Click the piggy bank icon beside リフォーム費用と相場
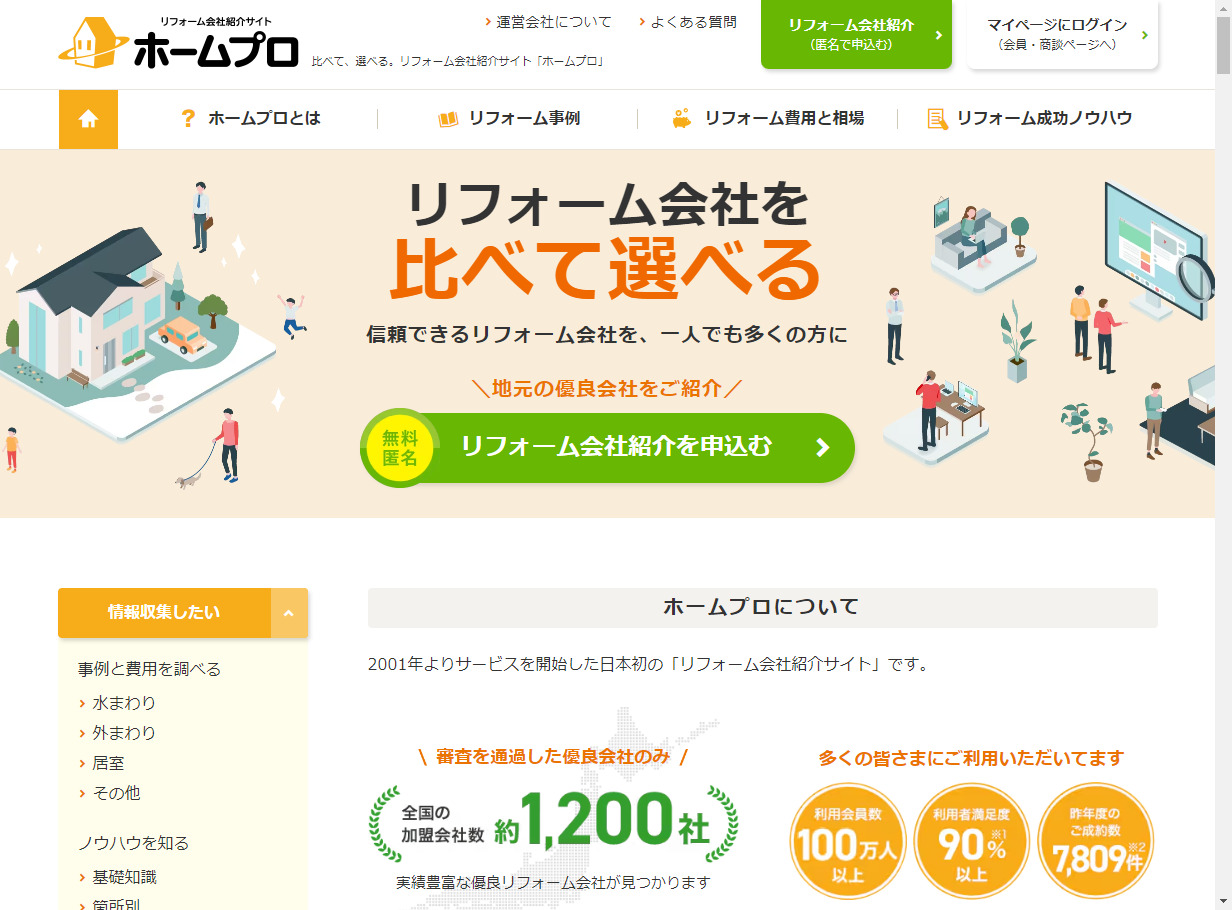The width and height of the screenshot is (1232, 910). 683,118
